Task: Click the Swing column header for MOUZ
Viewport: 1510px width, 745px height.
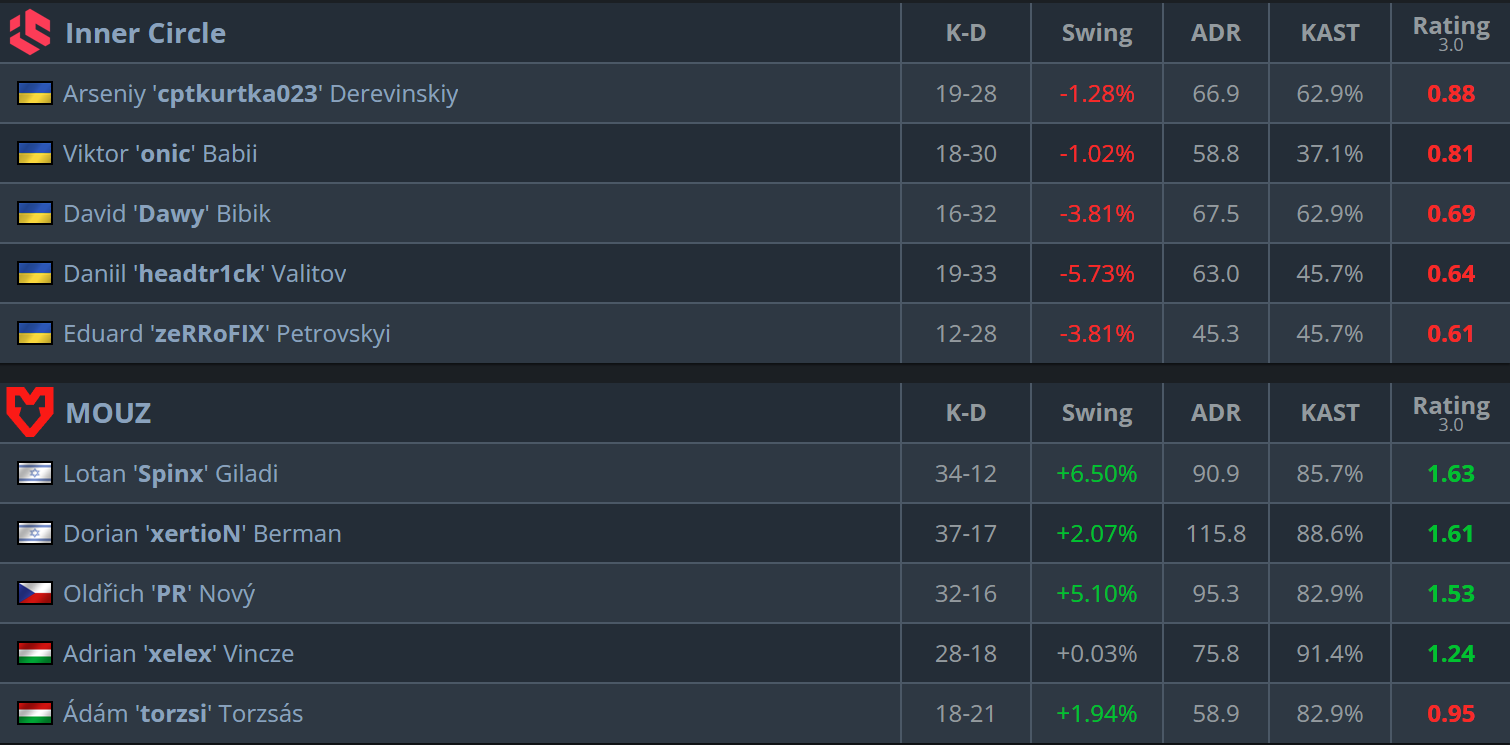Action: click(1097, 413)
